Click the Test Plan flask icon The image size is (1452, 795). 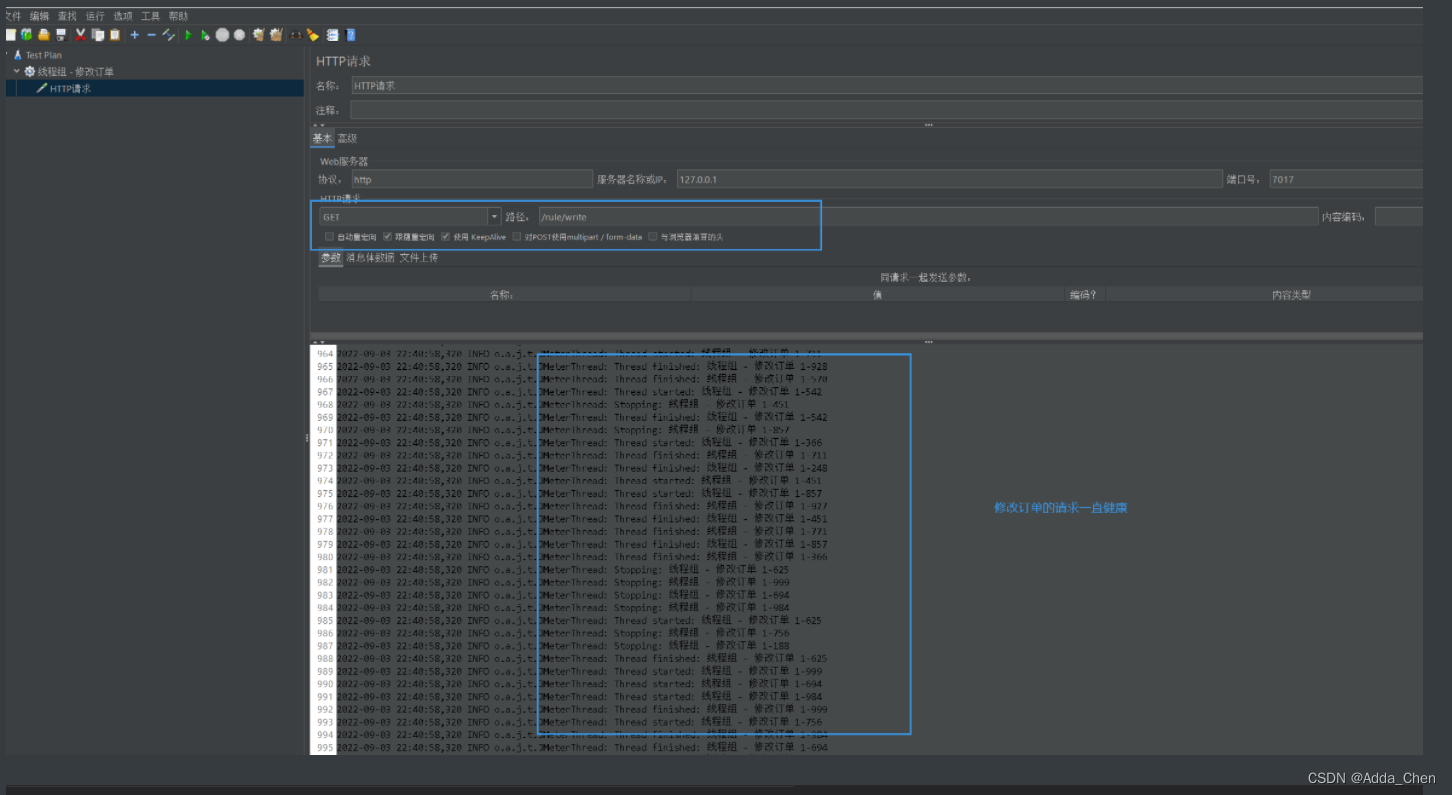(18, 55)
